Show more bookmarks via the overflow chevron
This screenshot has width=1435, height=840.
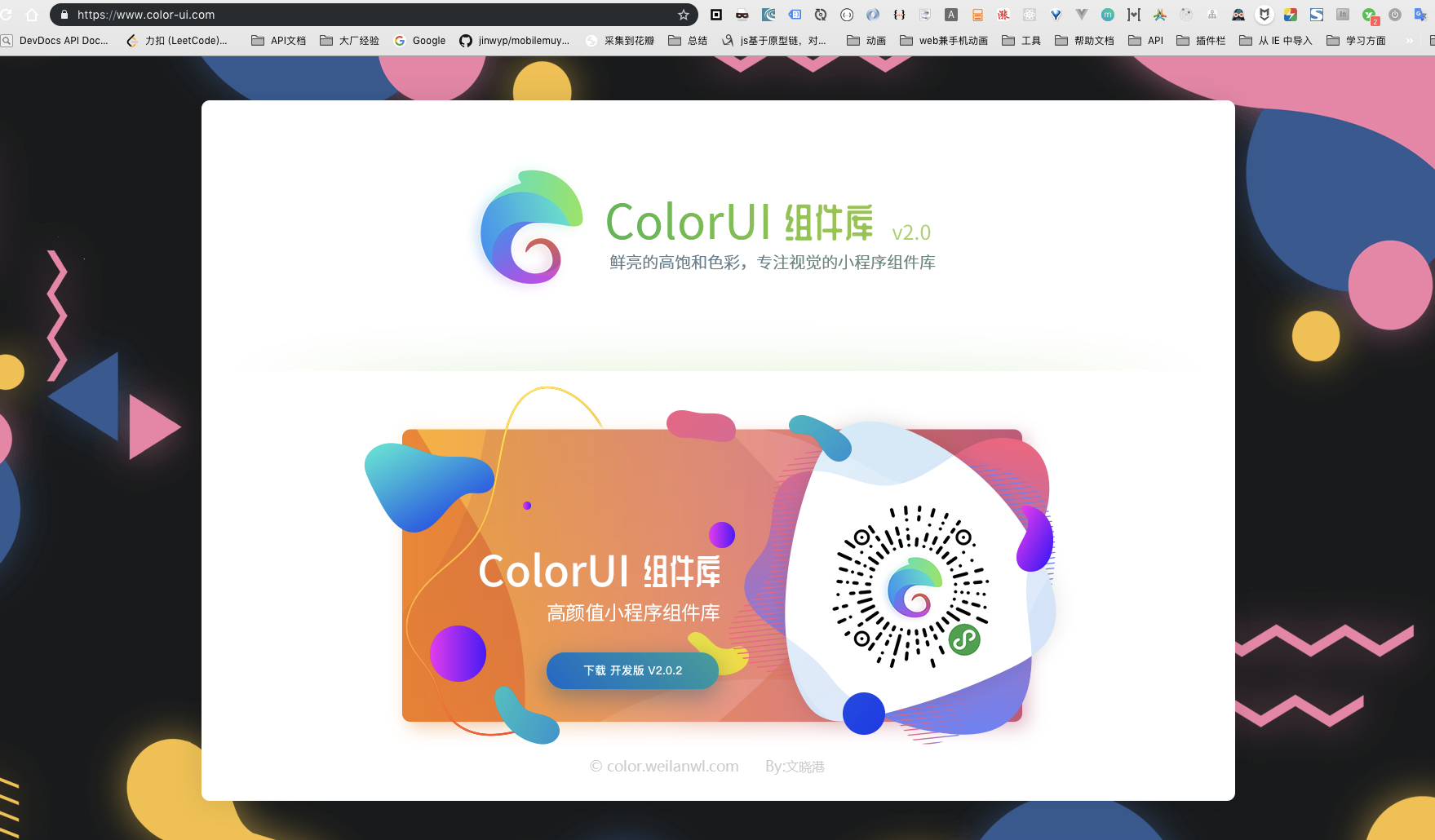[x=1409, y=41]
